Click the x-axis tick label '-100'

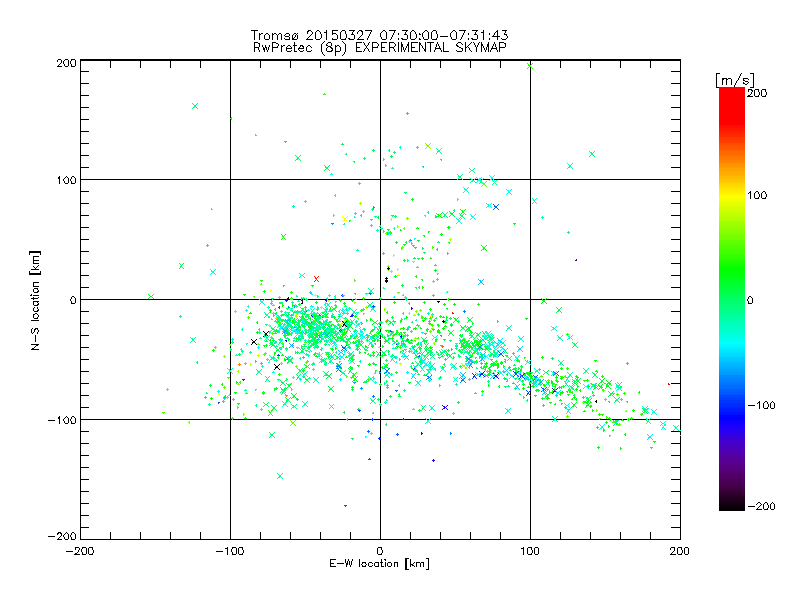click(230, 551)
